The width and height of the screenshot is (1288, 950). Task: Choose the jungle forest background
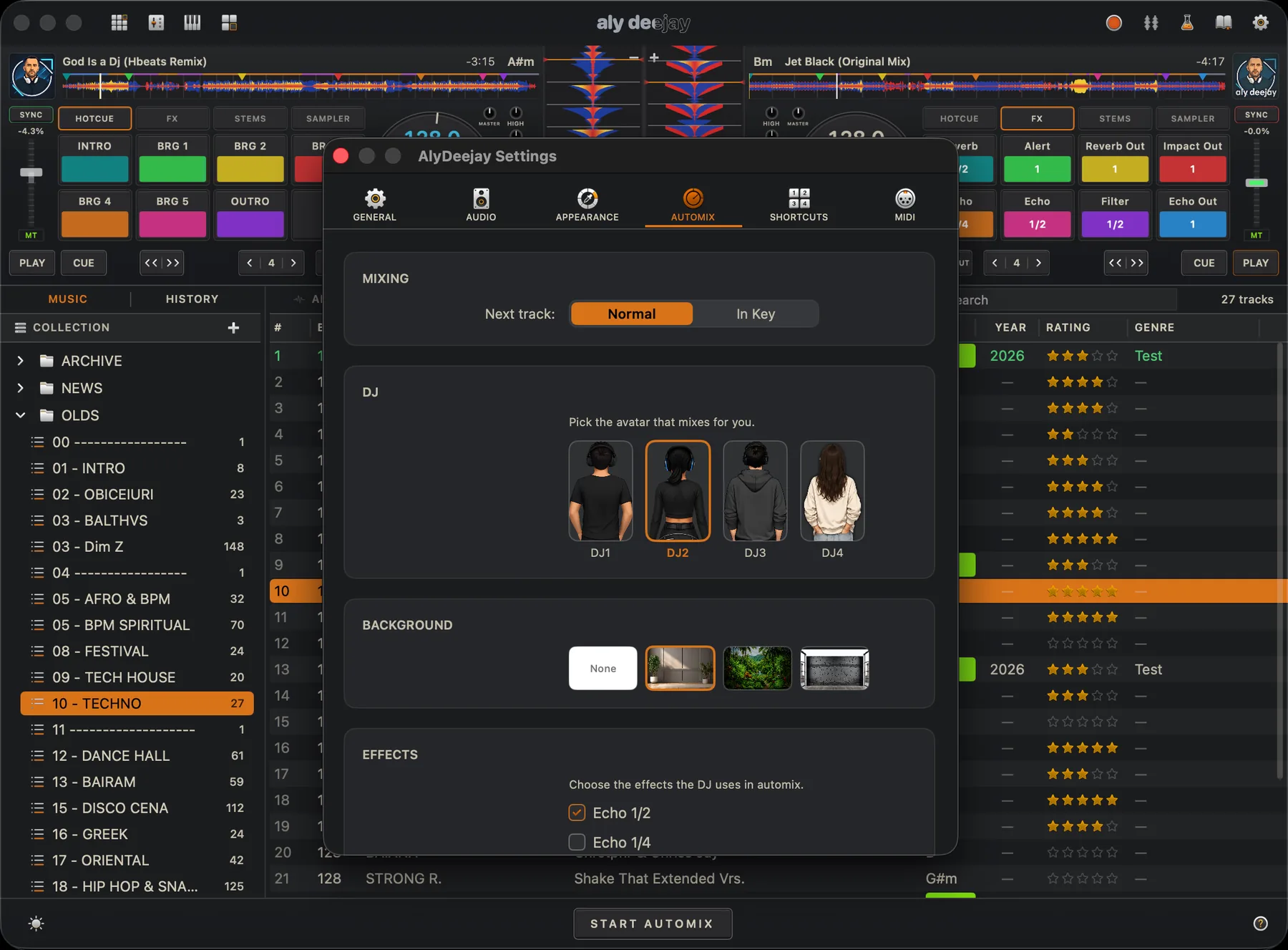(x=757, y=668)
